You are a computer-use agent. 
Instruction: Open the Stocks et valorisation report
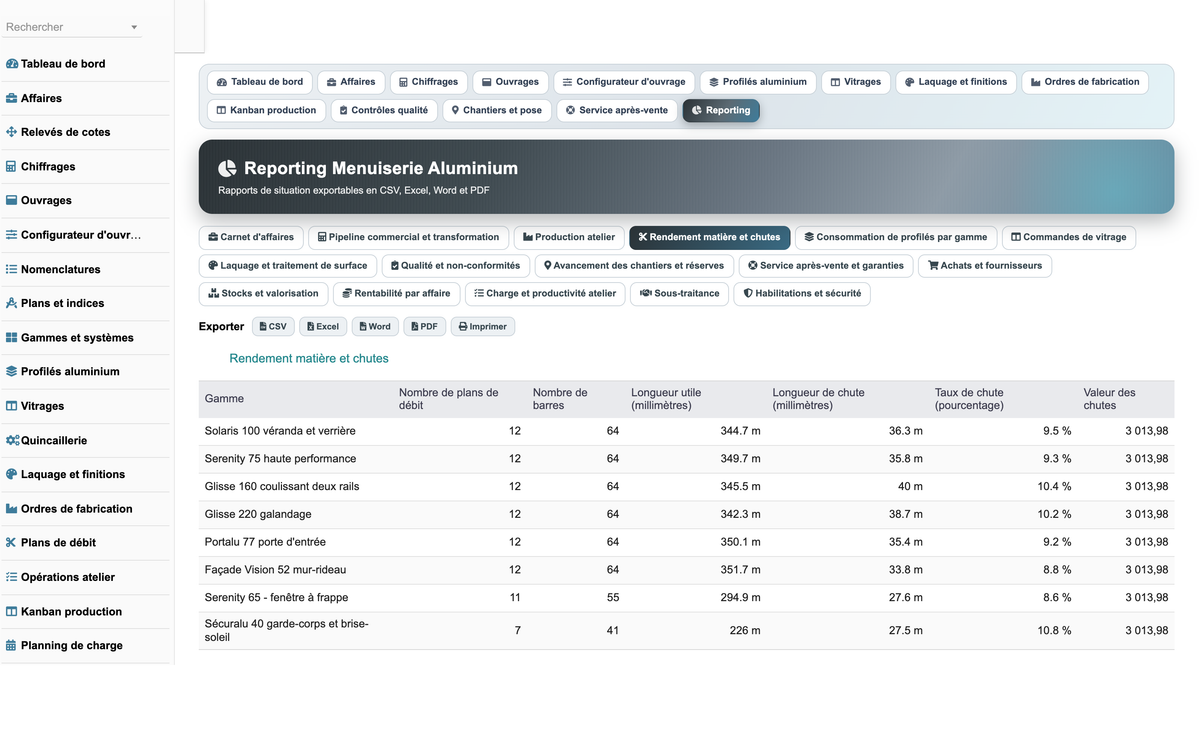(263, 293)
